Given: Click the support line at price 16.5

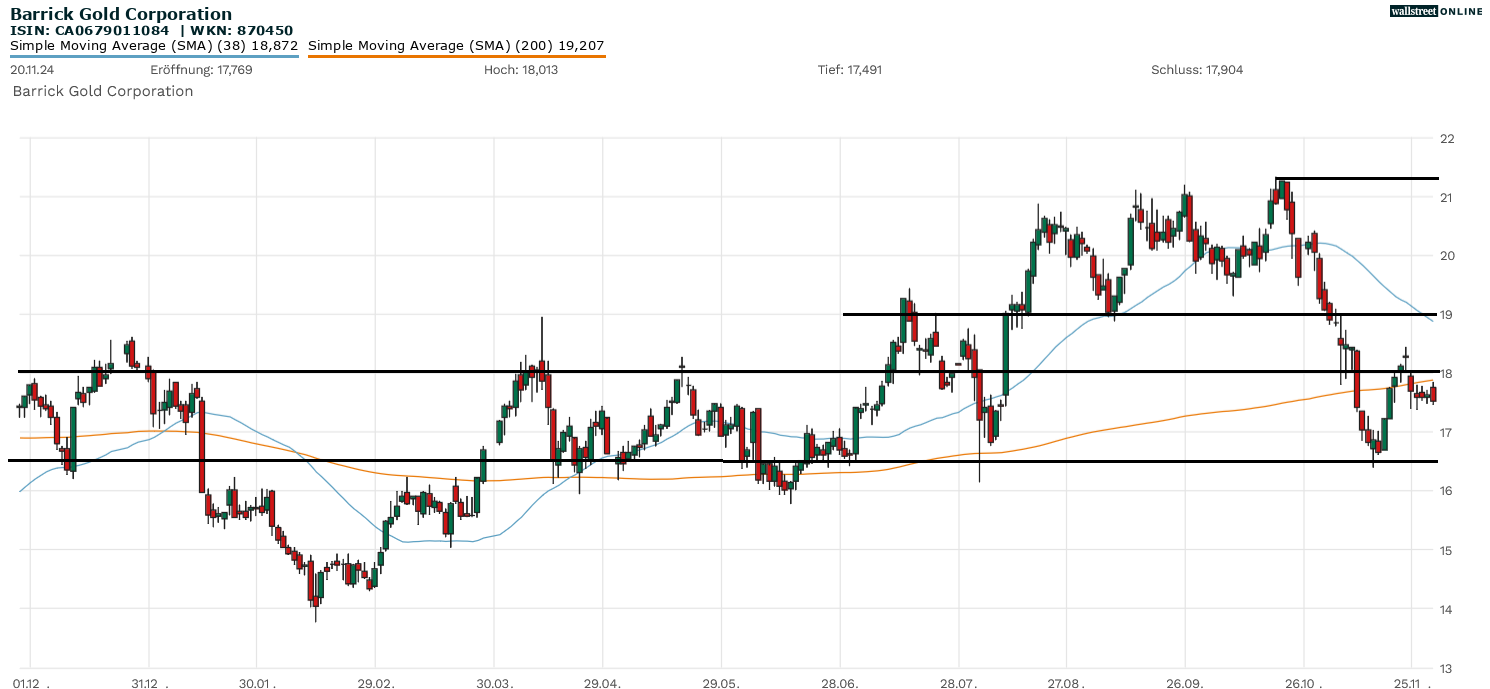Looking at the screenshot, I should pyautogui.click(x=723, y=461).
